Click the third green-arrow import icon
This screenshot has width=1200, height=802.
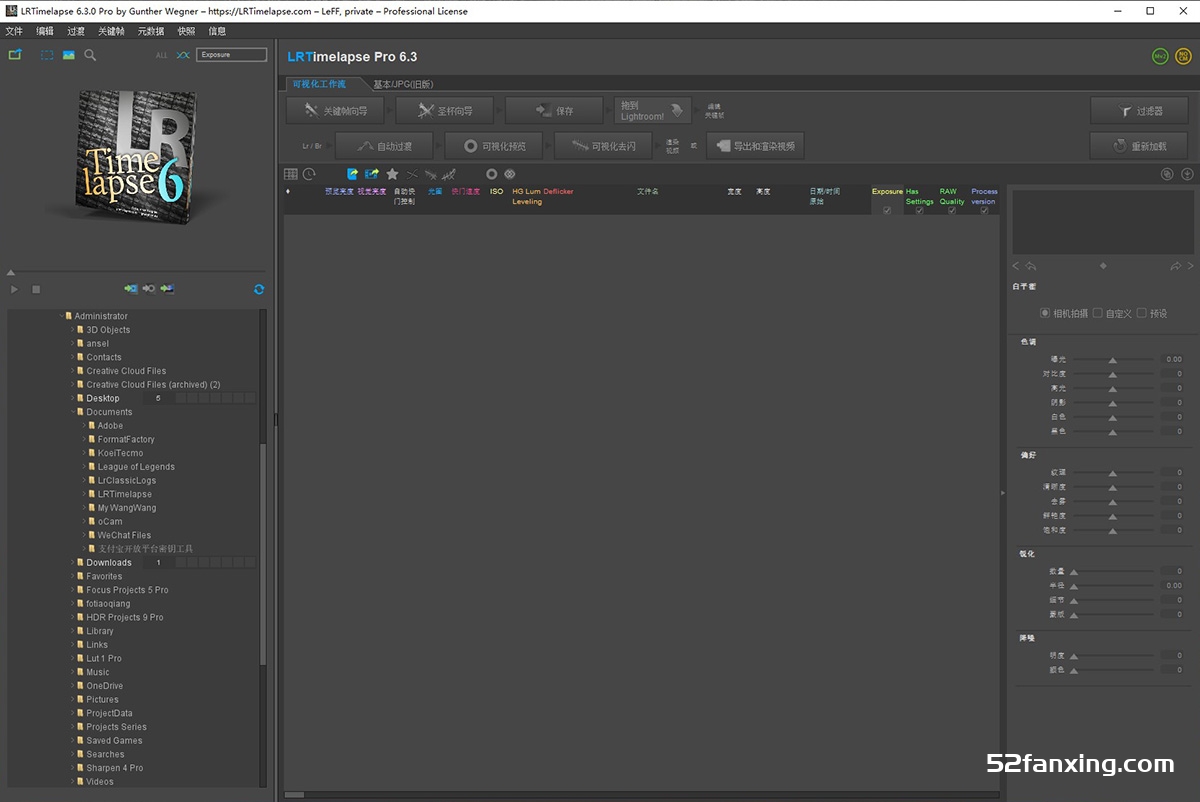167,289
